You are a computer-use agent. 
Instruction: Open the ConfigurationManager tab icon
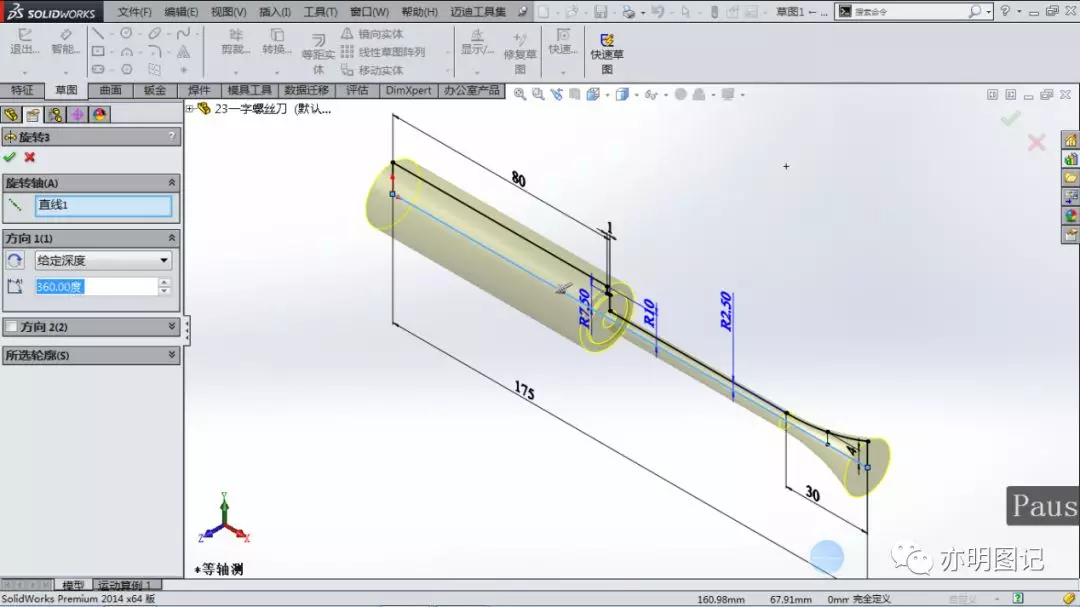pyautogui.click(x=55, y=114)
